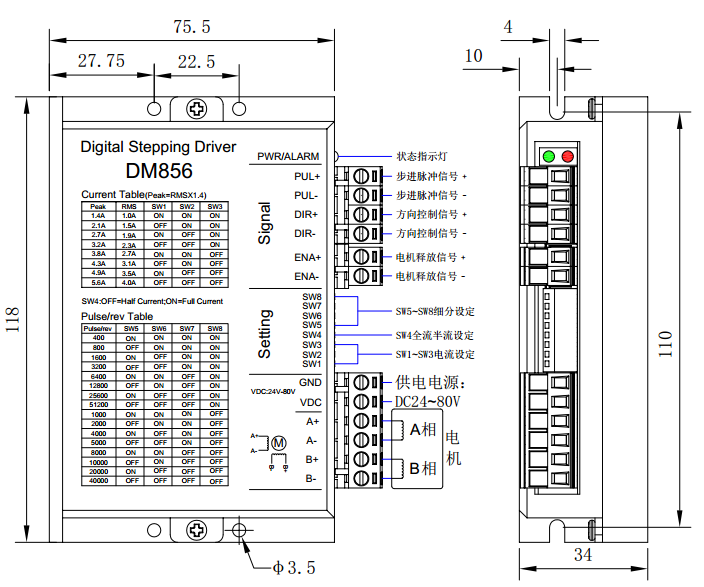Click the red alarm LED on the side view
704x587 pixels.
tap(568, 157)
